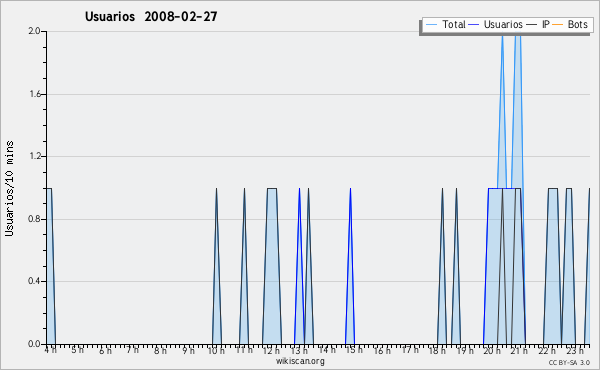
Task: Click the '7 h' x-axis label
Action: pos(133,350)
